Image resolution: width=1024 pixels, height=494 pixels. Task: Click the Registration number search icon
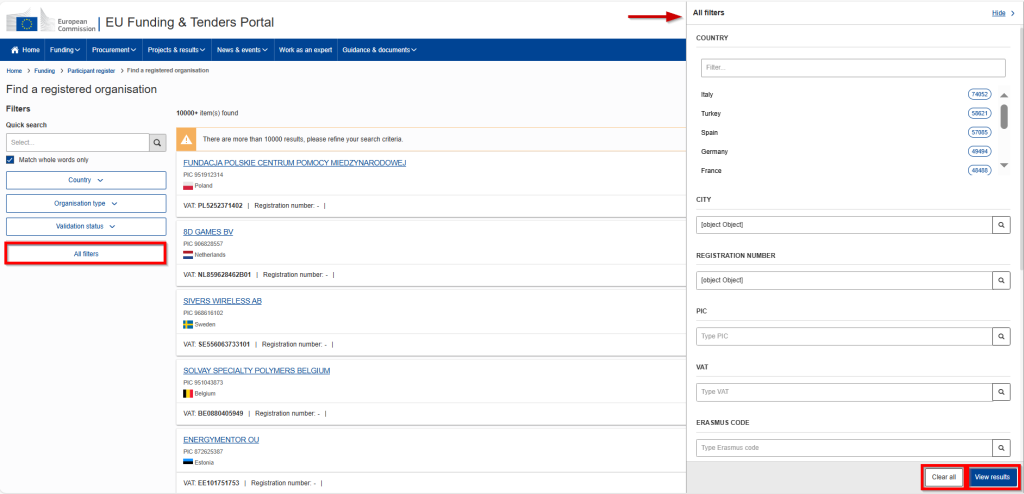(1001, 280)
